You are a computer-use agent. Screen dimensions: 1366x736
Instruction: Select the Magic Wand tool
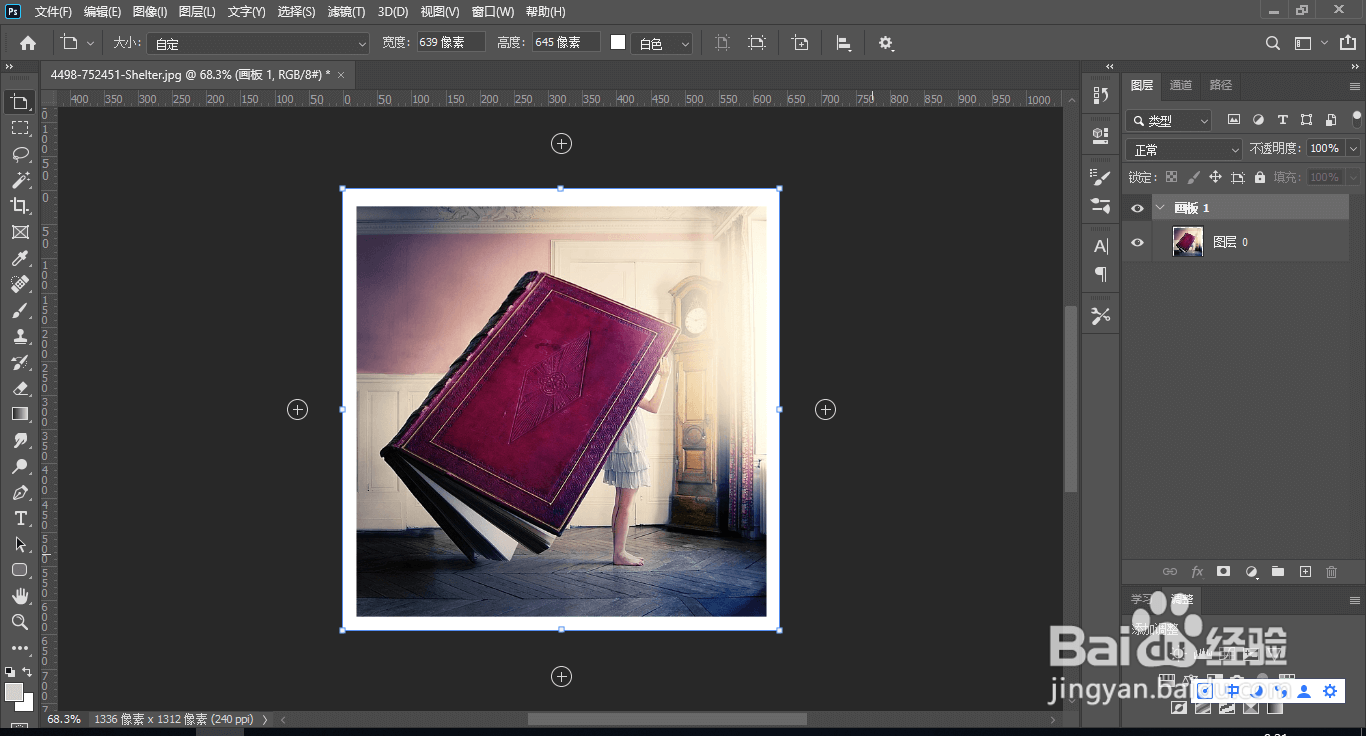[x=20, y=180]
